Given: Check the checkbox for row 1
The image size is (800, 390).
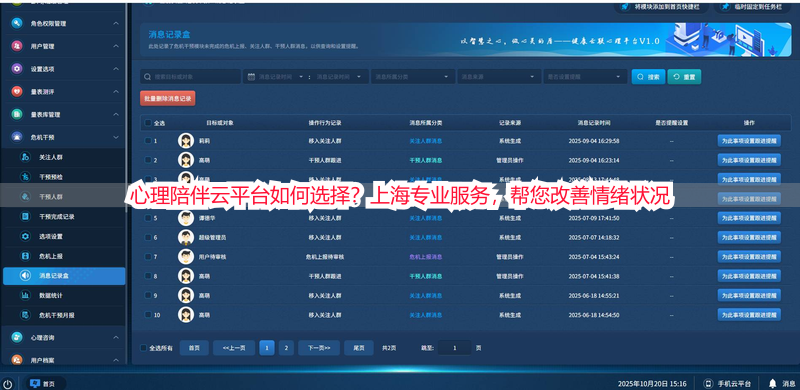Looking at the screenshot, I should (148, 140).
